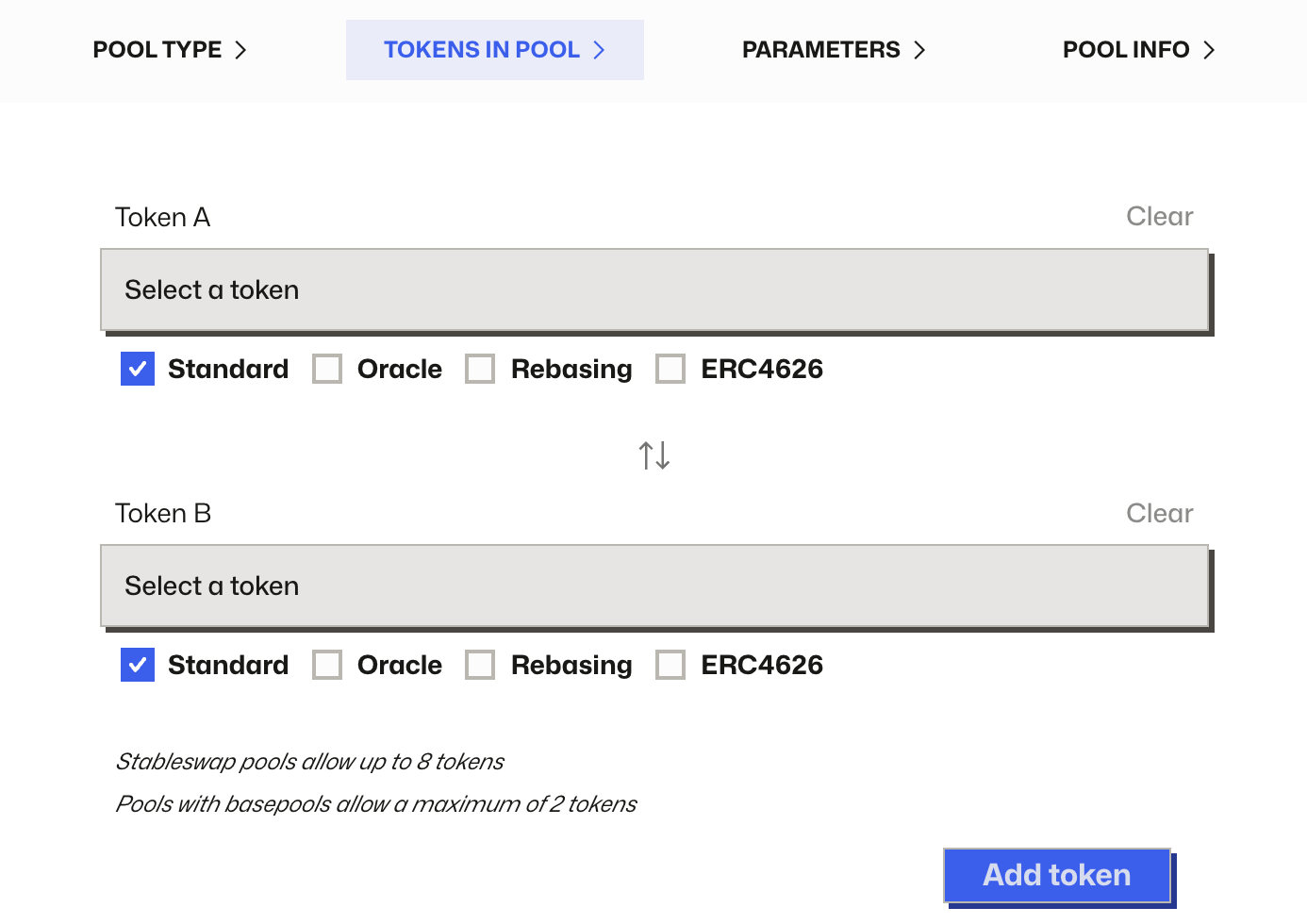This screenshot has height=924, width=1307.
Task: Swap Token A and Token B with the arrows icon
Action: click(654, 455)
